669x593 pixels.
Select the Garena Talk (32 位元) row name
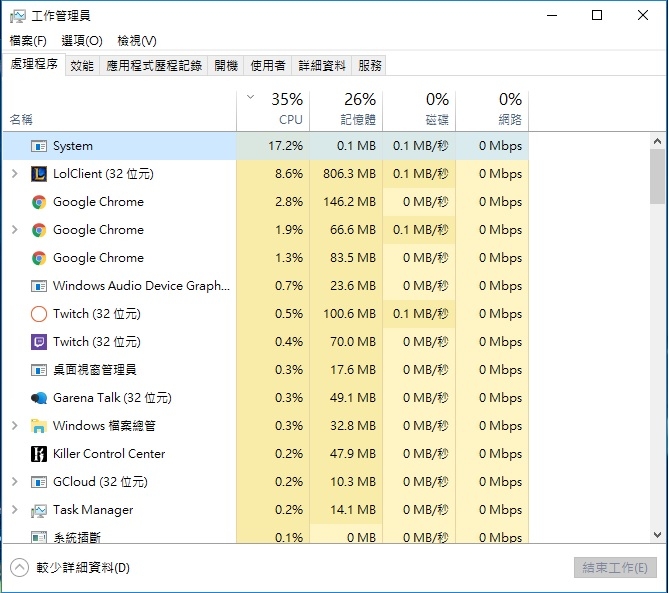click(112, 398)
